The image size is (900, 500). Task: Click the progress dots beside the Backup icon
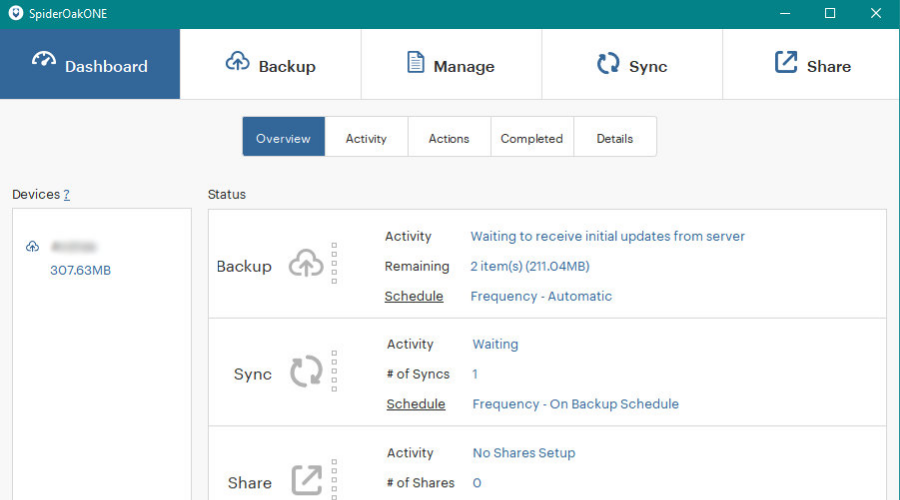pos(334,263)
